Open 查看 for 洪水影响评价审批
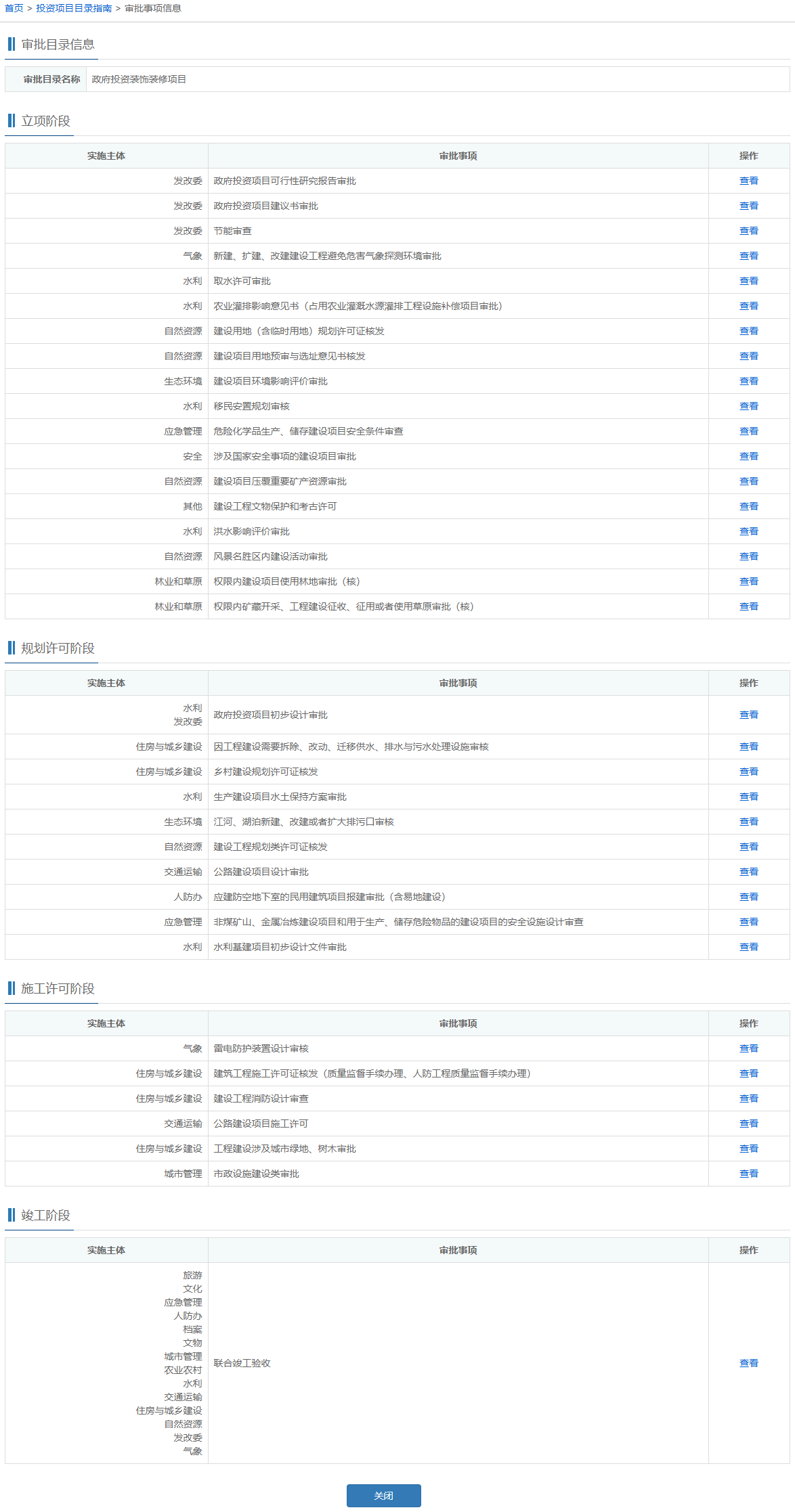This screenshot has width=795, height=1512. 748,531
